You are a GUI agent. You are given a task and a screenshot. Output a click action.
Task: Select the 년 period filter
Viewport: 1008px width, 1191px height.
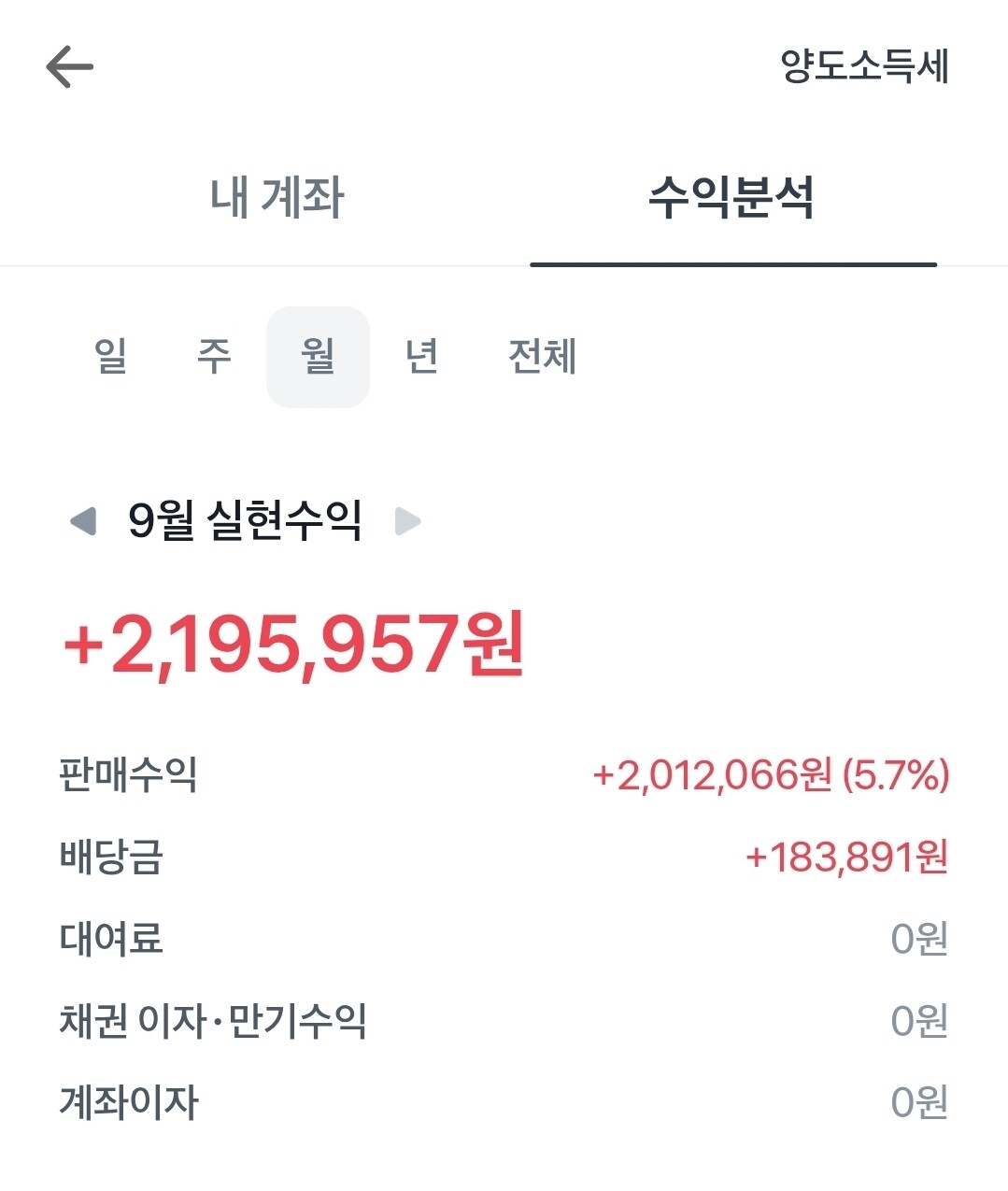421,356
